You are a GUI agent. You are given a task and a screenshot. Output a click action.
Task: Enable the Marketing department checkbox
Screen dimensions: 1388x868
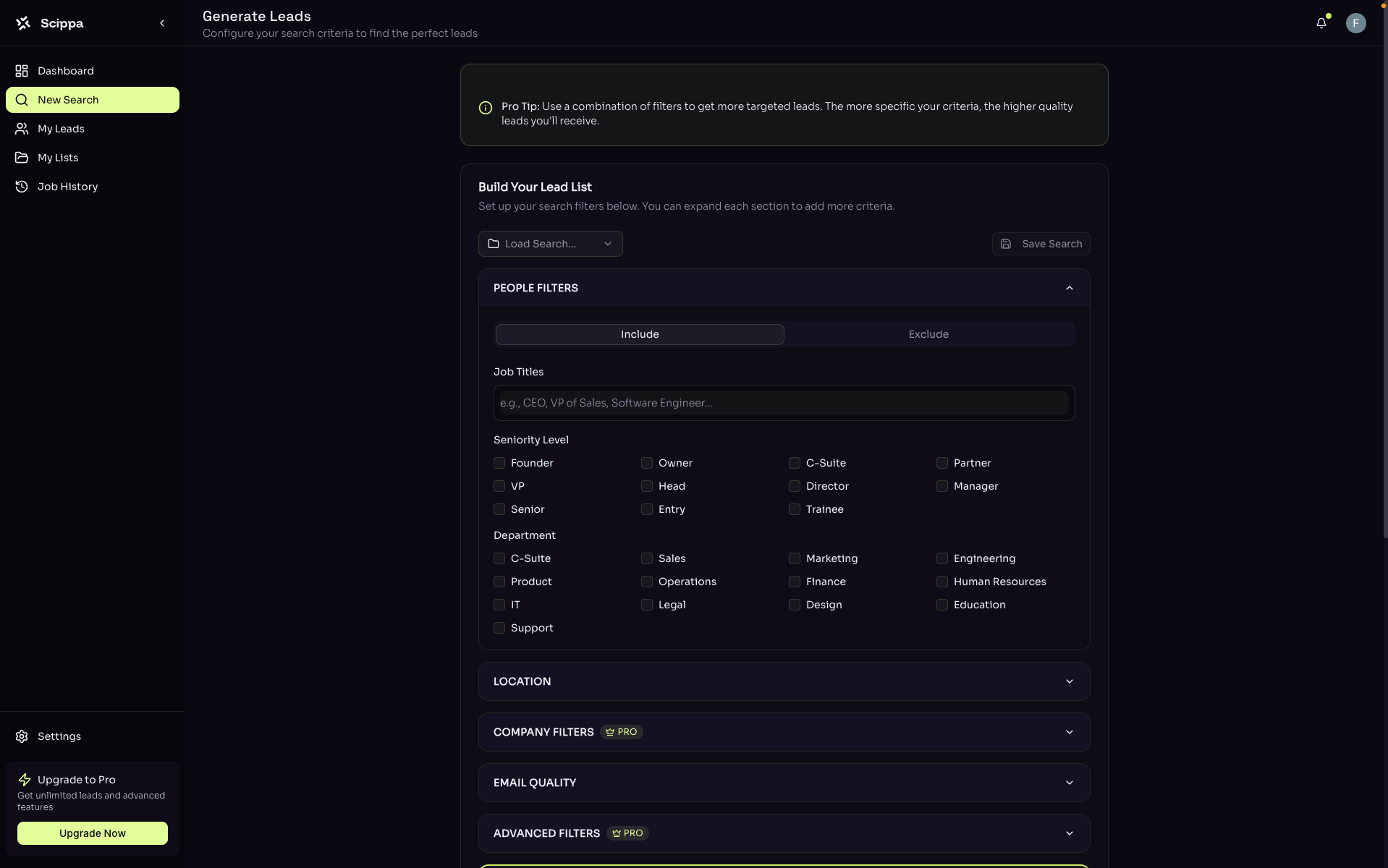[795, 558]
